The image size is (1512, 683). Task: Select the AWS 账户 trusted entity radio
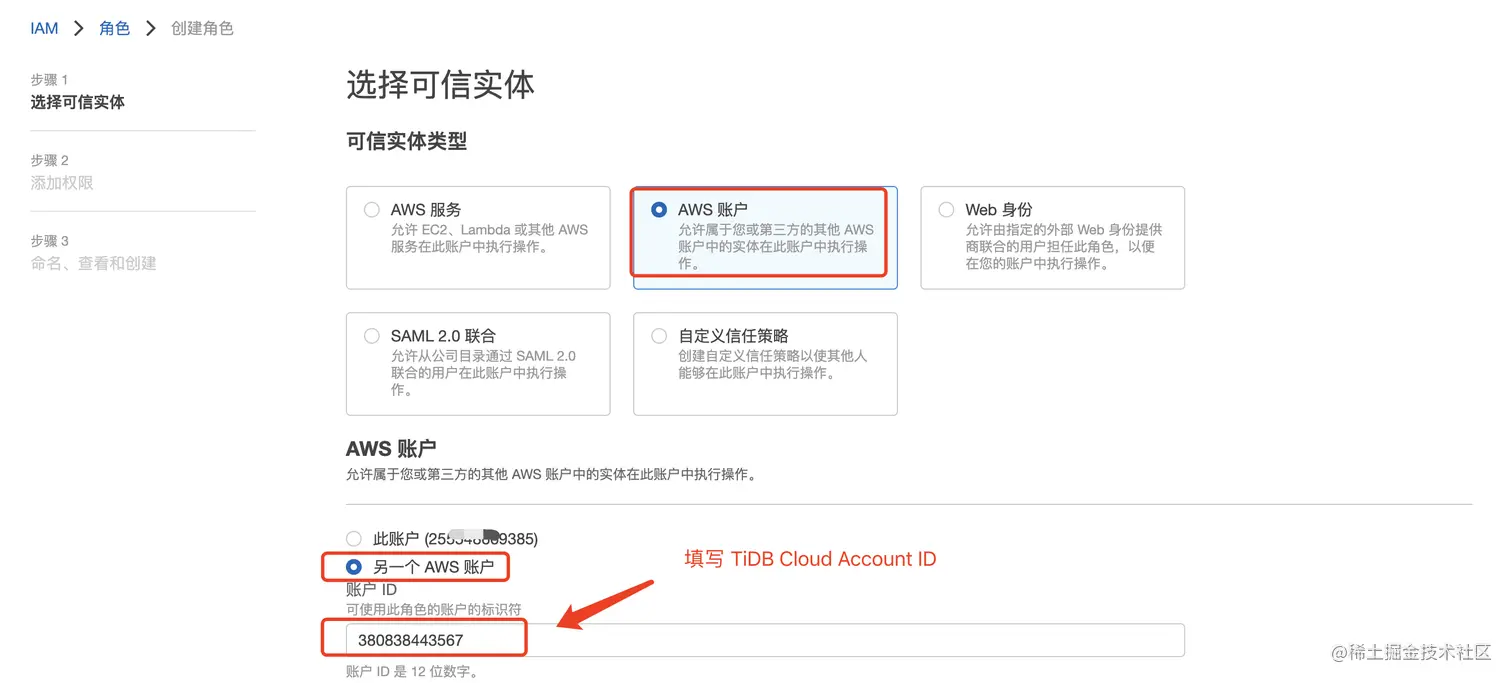coord(659,210)
